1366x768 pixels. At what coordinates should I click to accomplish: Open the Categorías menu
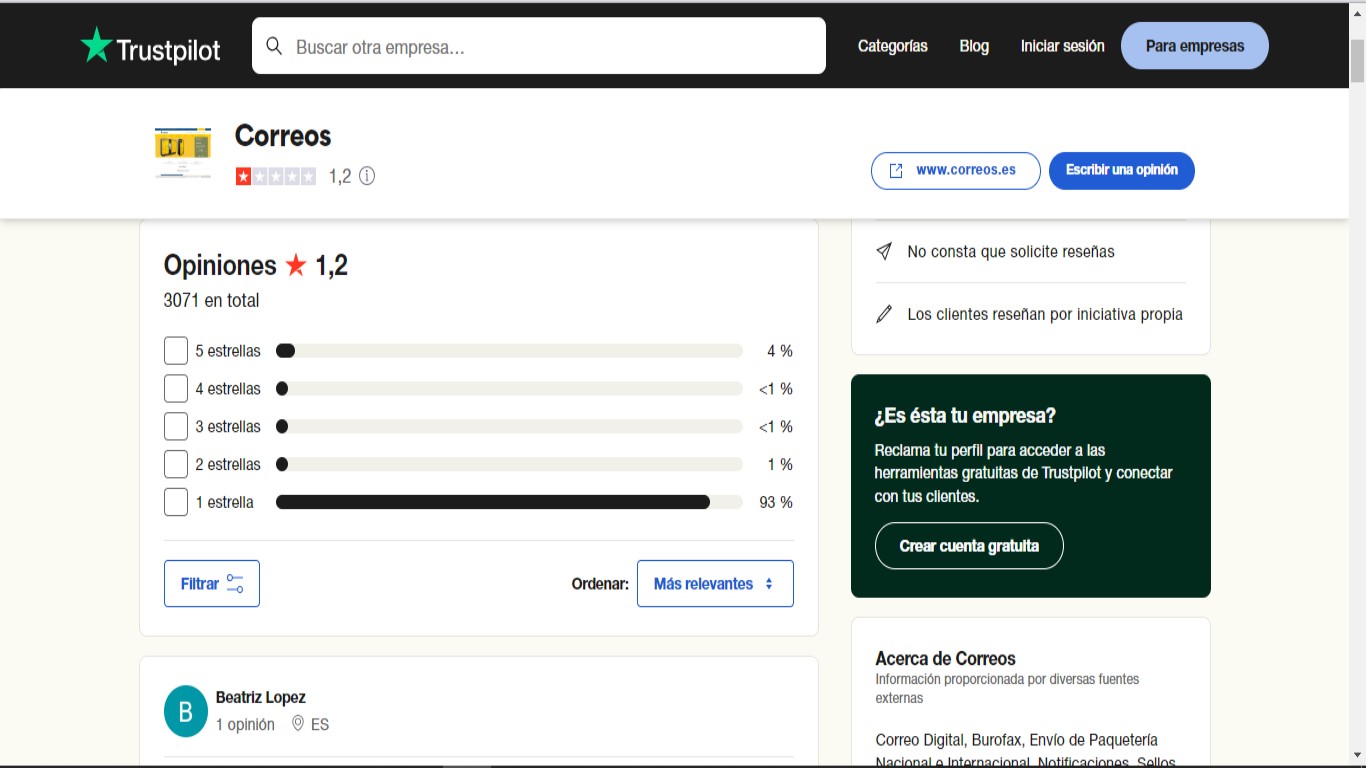point(893,46)
